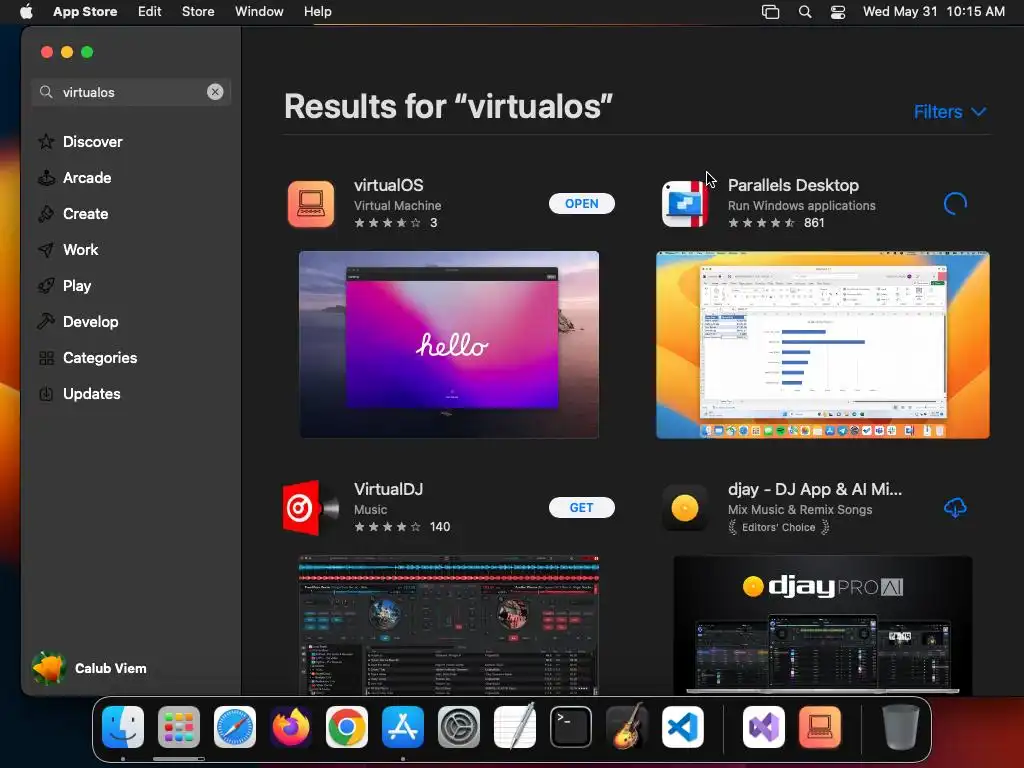This screenshot has height=768, width=1024.
Task: Open the virtualOS title link
Action: (x=389, y=185)
